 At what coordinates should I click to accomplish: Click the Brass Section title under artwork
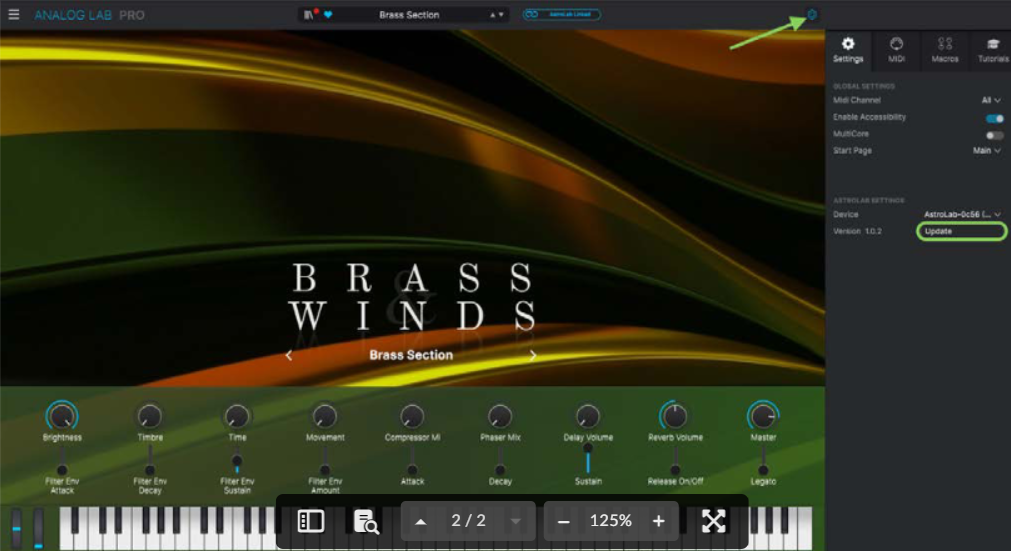pyautogui.click(x=411, y=355)
